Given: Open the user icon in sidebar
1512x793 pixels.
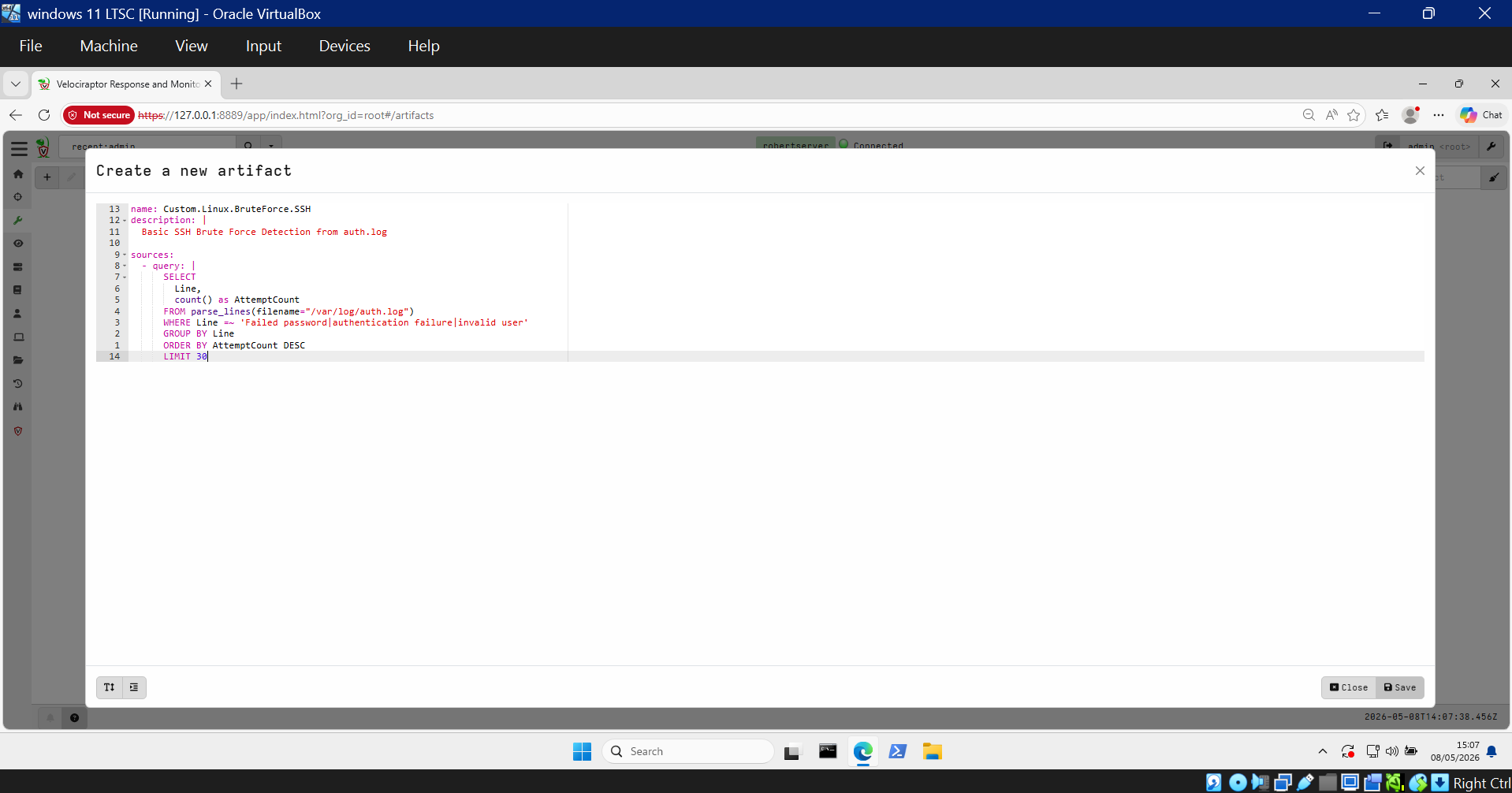Looking at the screenshot, I should click(x=18, y=314).
